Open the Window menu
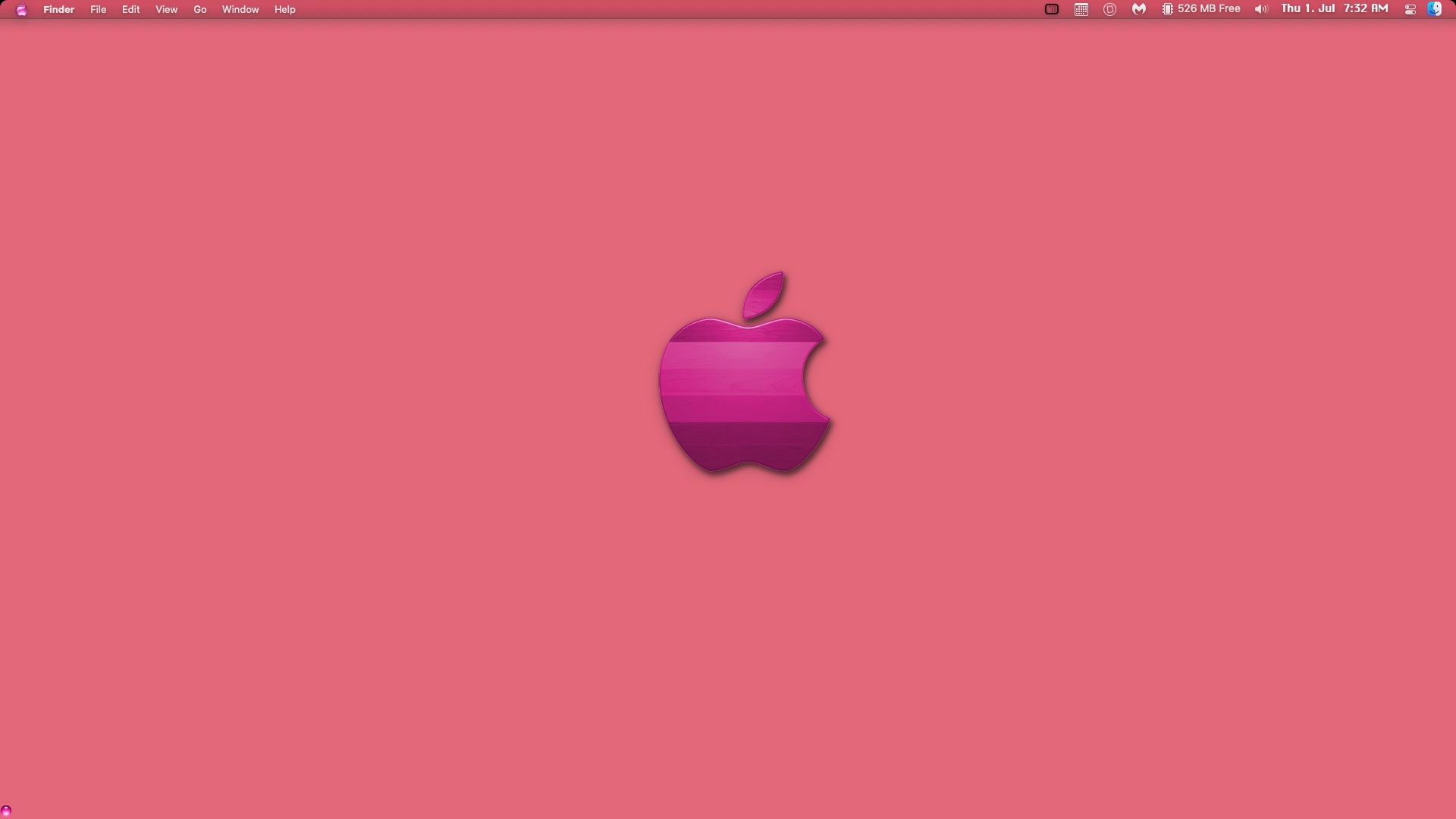 [240, 10]
